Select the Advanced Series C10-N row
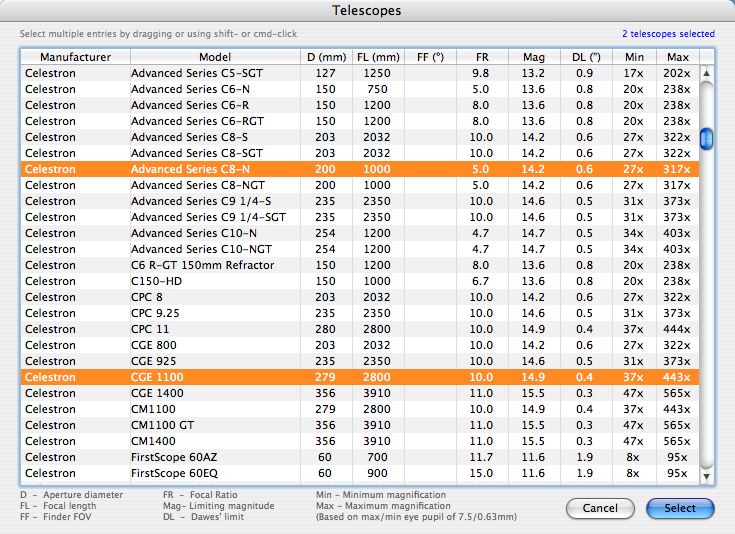 coord(360,233)
